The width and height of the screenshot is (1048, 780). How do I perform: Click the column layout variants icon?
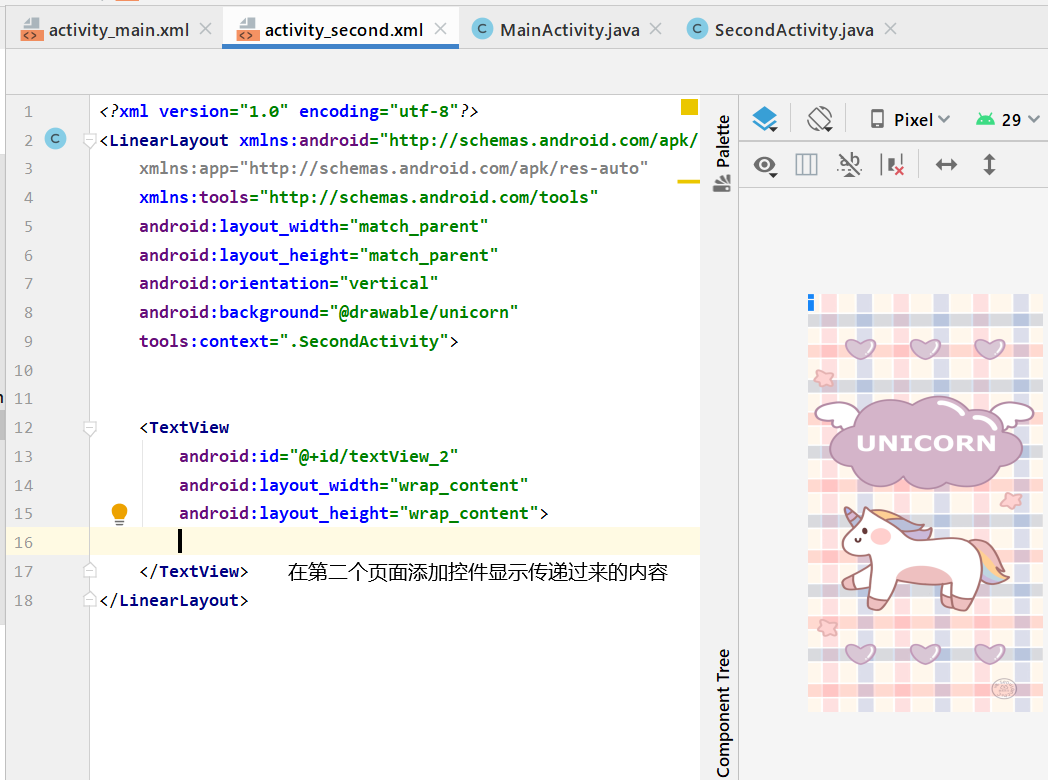(x=806, y=165)
